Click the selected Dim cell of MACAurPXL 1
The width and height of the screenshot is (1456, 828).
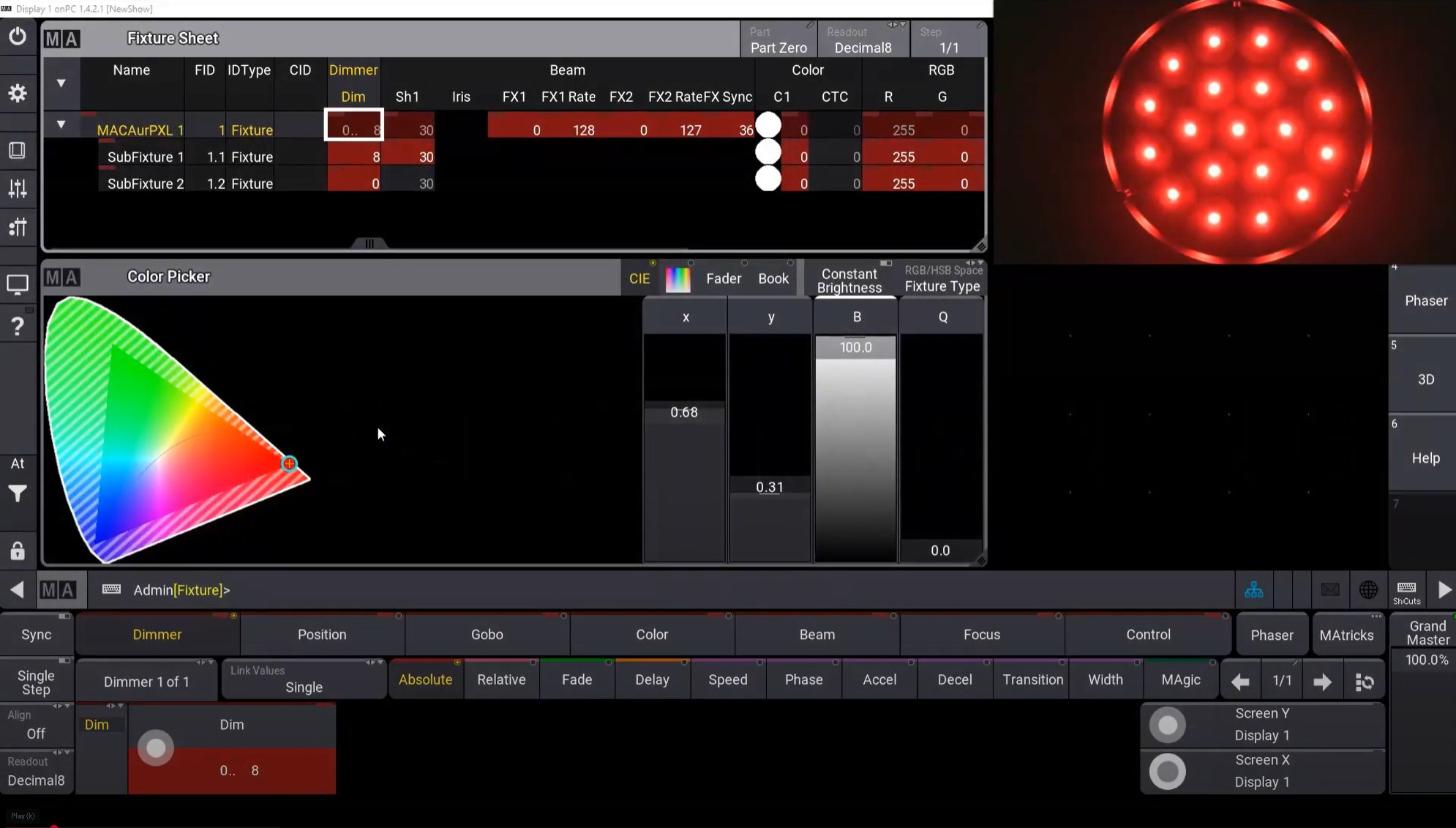(354, 125)
